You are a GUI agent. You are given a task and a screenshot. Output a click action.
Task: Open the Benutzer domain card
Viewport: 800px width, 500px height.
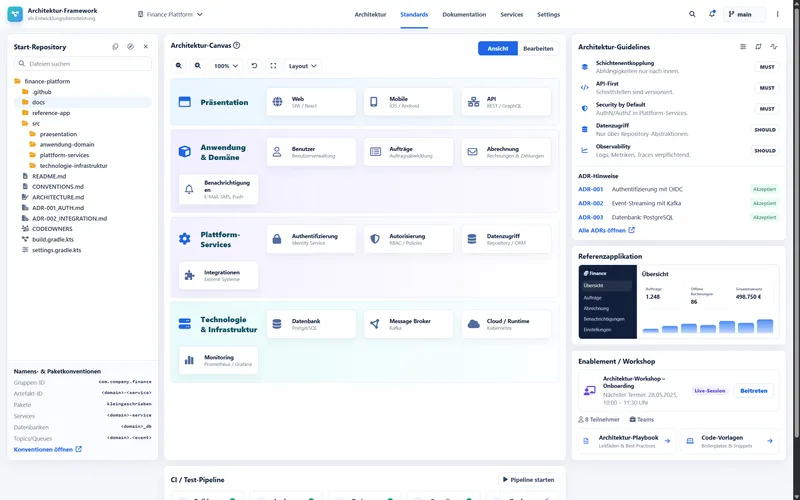pyautogui.click(x=311, y=152)
